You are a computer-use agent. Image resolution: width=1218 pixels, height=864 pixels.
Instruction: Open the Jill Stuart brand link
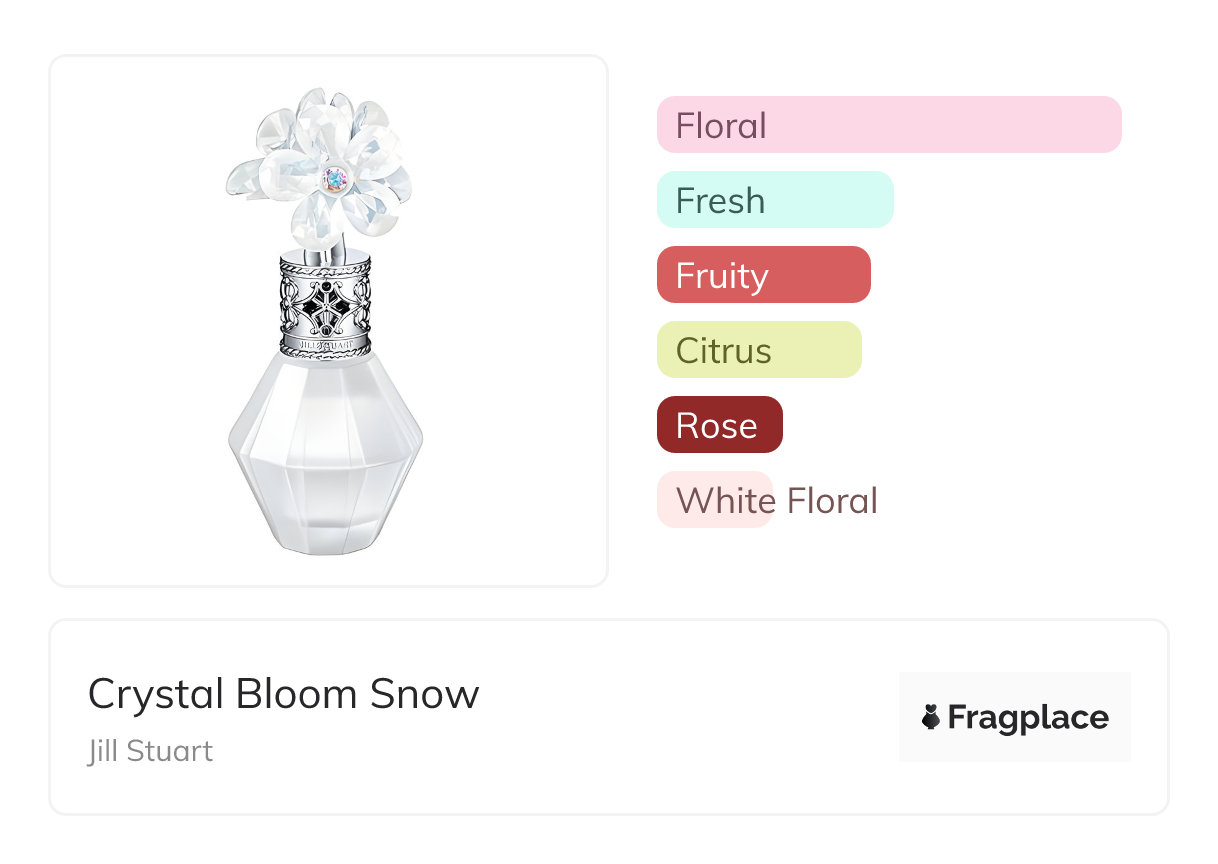click(x=150, y=751)
